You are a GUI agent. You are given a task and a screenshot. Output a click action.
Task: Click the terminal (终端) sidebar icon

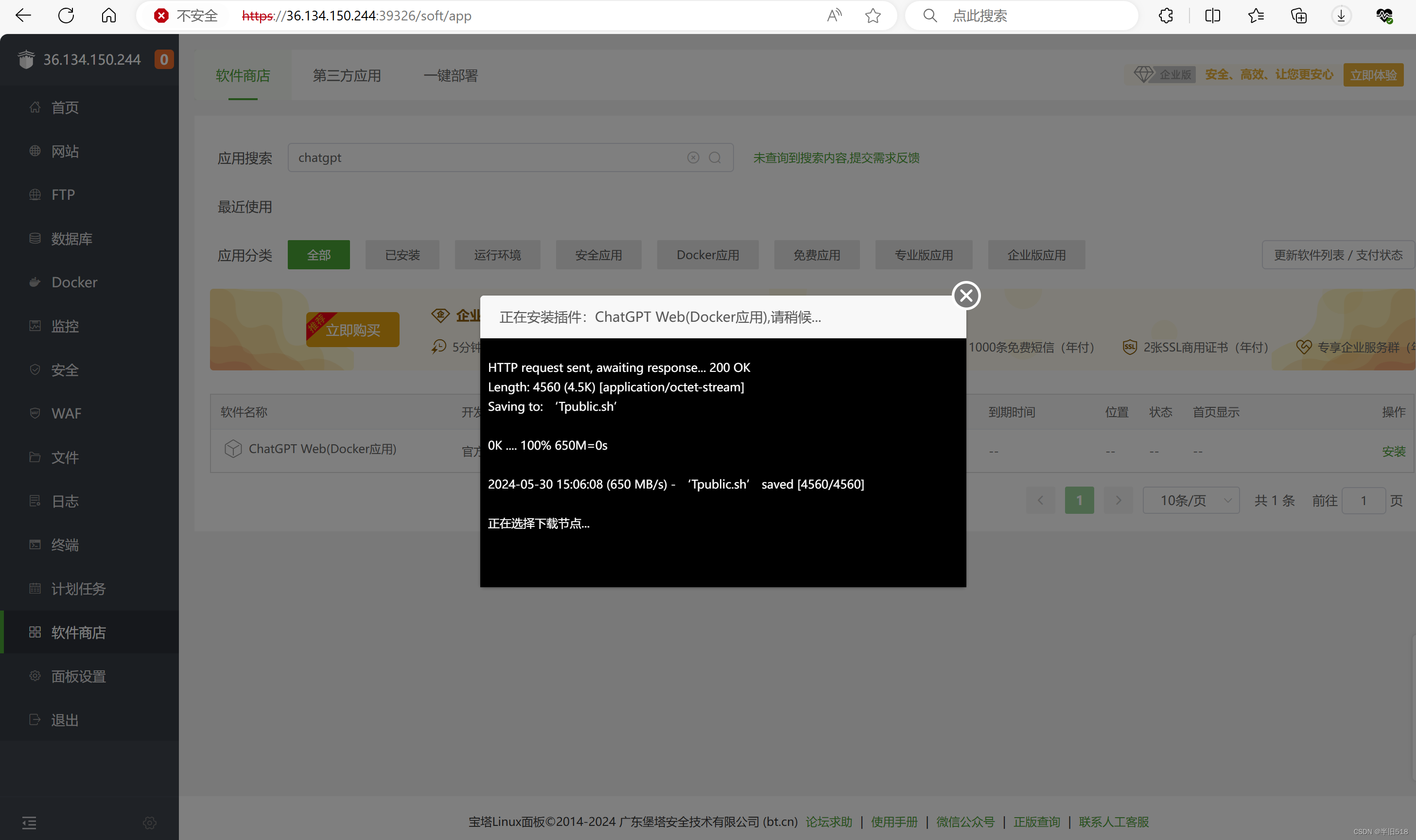35,544
